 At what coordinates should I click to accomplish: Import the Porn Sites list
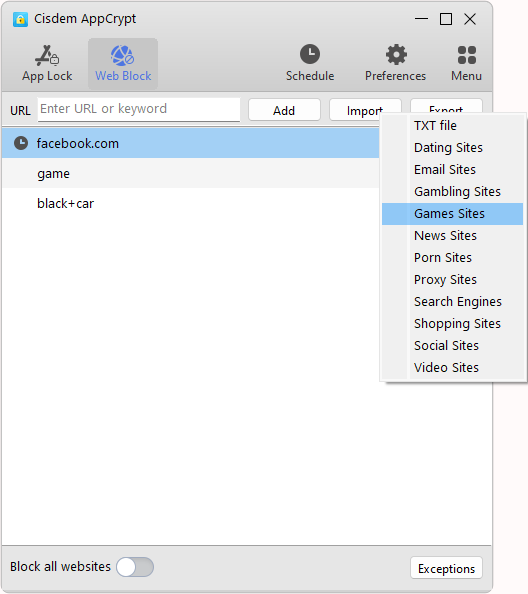click(452, 258)
